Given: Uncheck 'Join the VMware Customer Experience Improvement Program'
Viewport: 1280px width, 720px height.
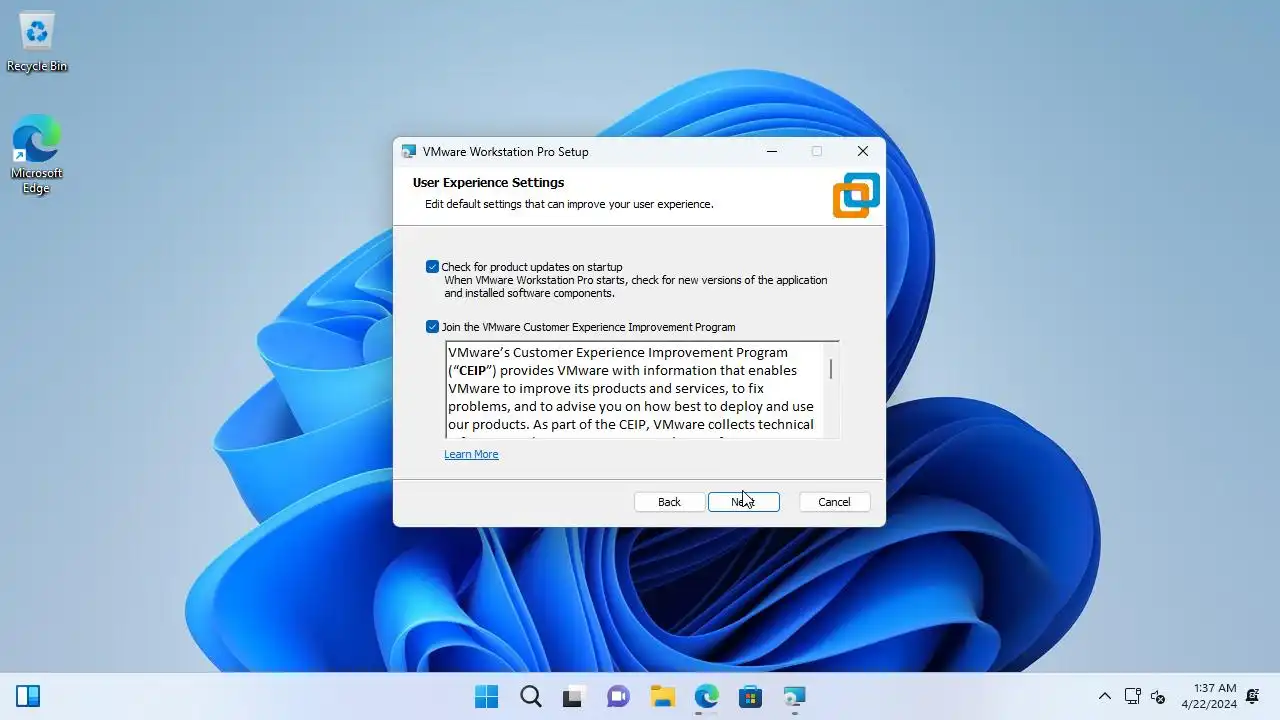Looking at the screenshot, I should click(432, 327).
